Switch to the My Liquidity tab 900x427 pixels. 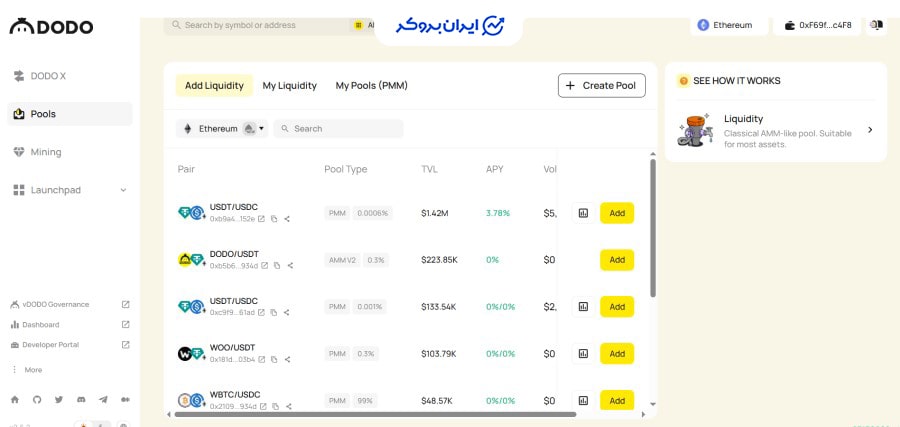(289, 86)
